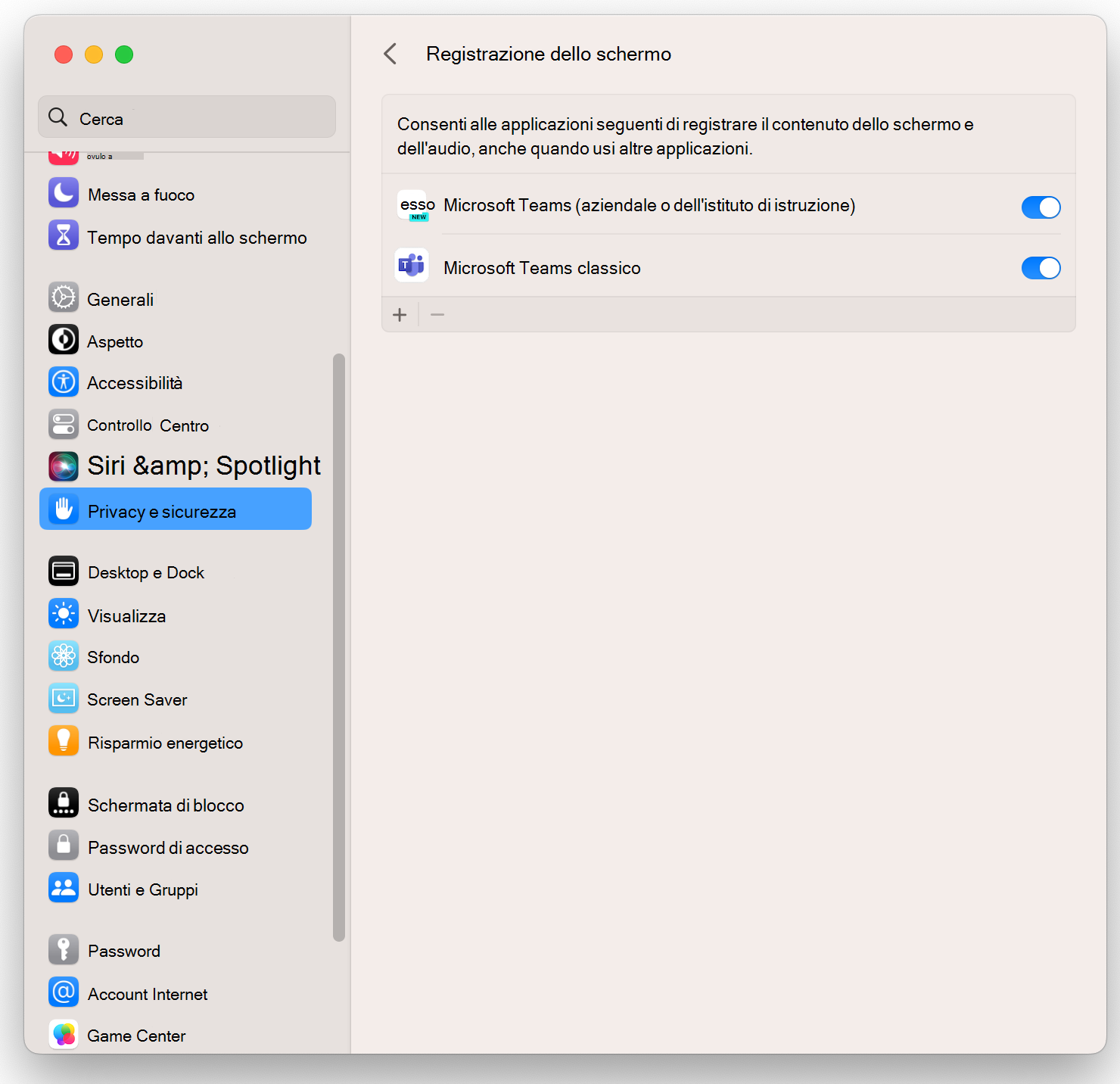
Task: Remove an app with the minus button
Action: coord(437,314)
